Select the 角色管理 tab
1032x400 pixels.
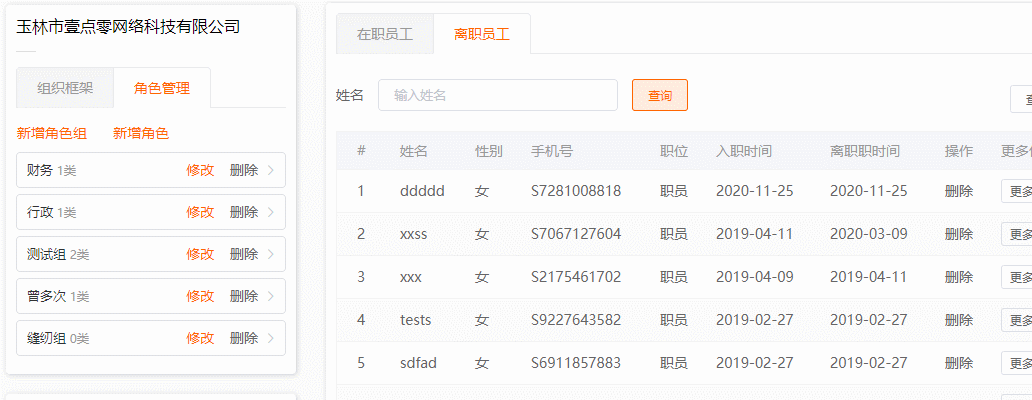162,88
